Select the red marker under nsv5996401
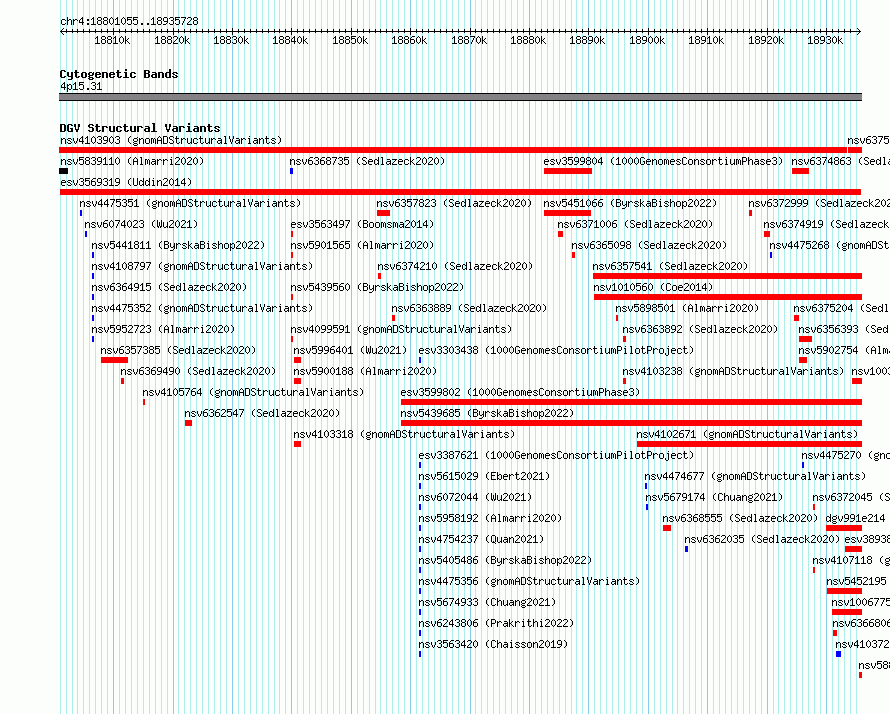890x714 pixels. pos(297,360)
